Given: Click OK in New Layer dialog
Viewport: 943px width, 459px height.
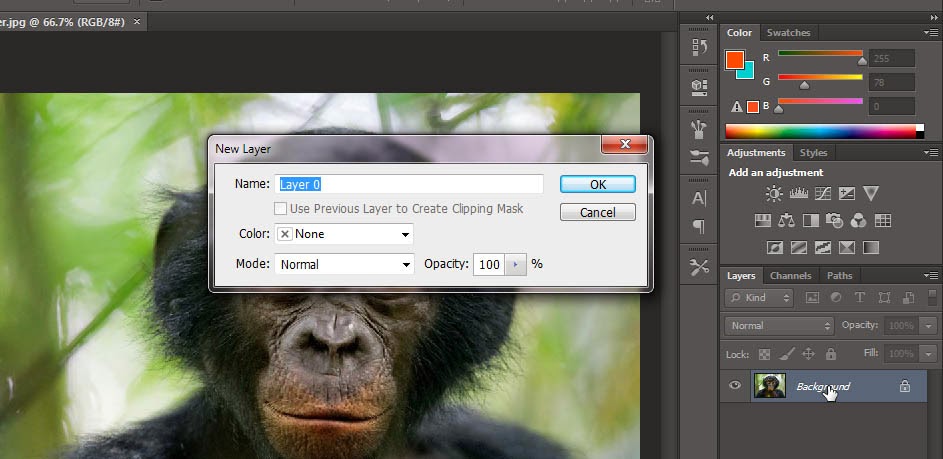Looking at the screenshot, I should 598,184.
